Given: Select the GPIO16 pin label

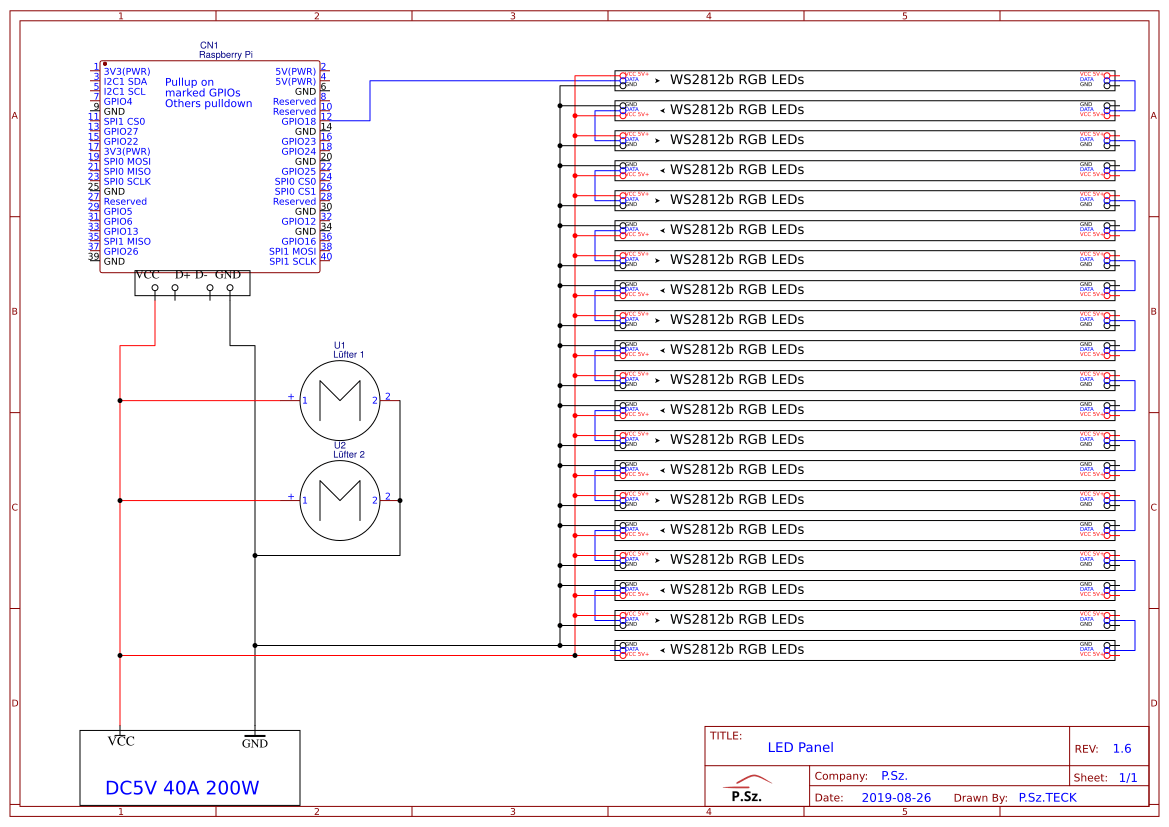Looking at the screenshot, I should pyautogui.click(x=298, y=242).
